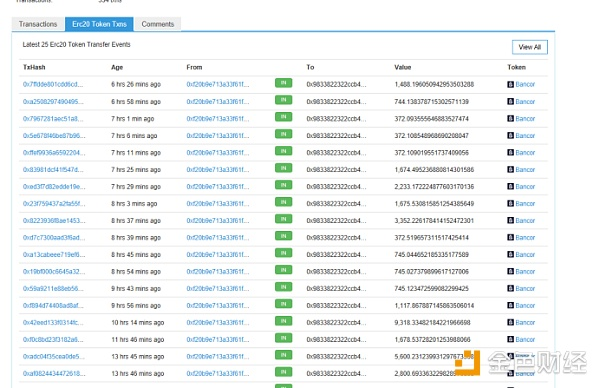Click the '7 hrs 6 mins ago' age cell
The image size is (600, 388).
tap(134, 135)
